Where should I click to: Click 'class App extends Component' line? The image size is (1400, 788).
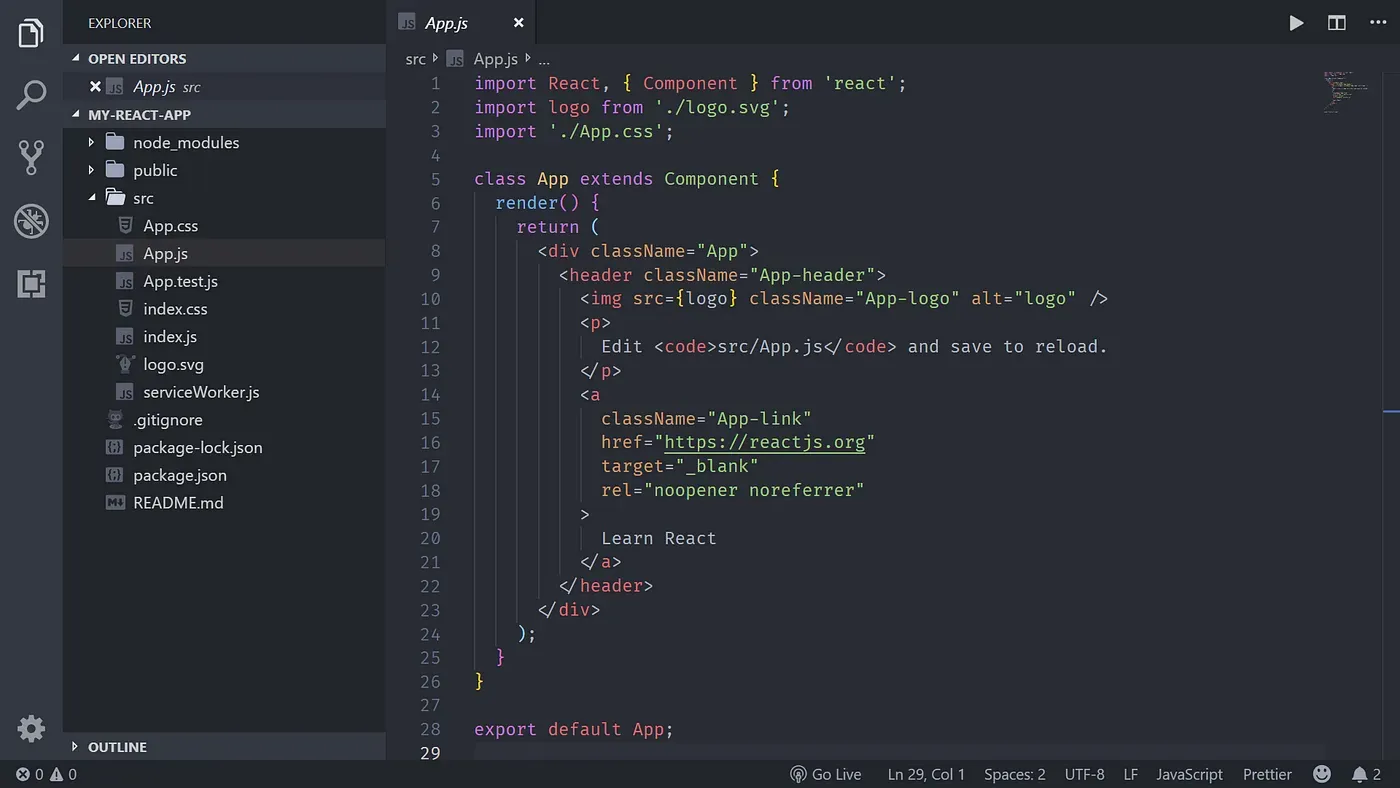(627, 179)
